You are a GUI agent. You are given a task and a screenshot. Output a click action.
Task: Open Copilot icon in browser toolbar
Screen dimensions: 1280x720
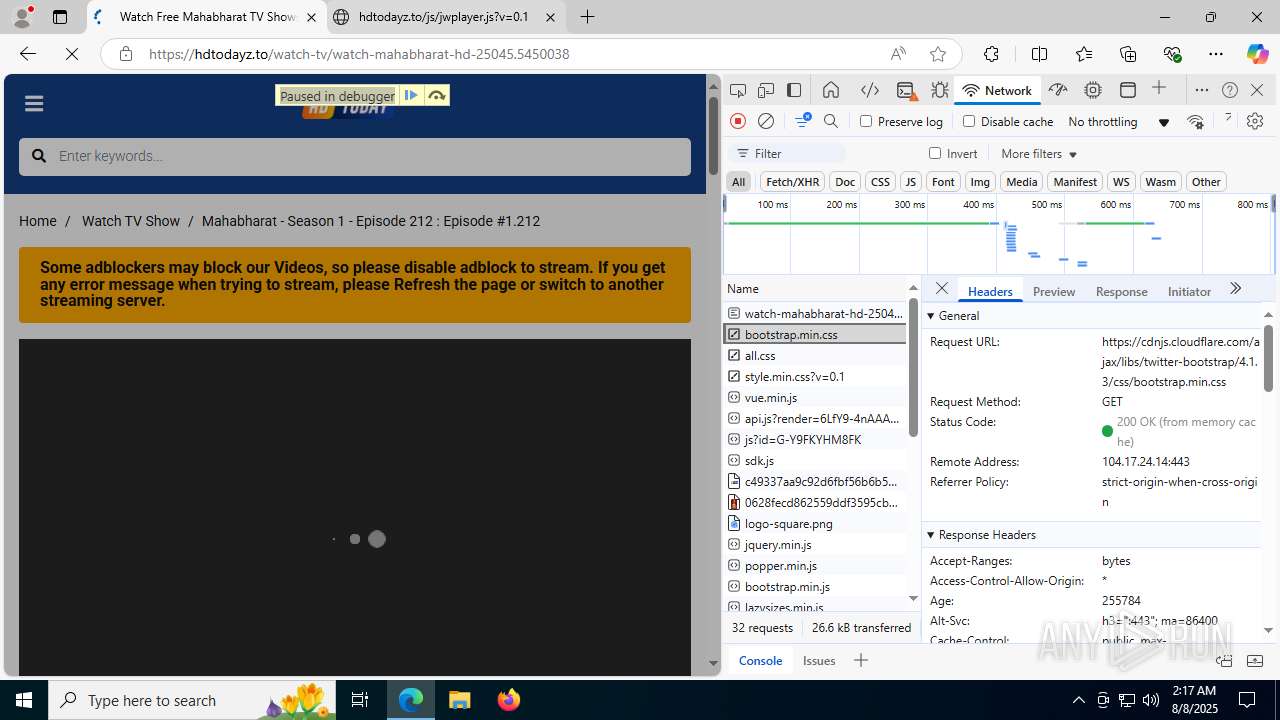pos(1256,54)
